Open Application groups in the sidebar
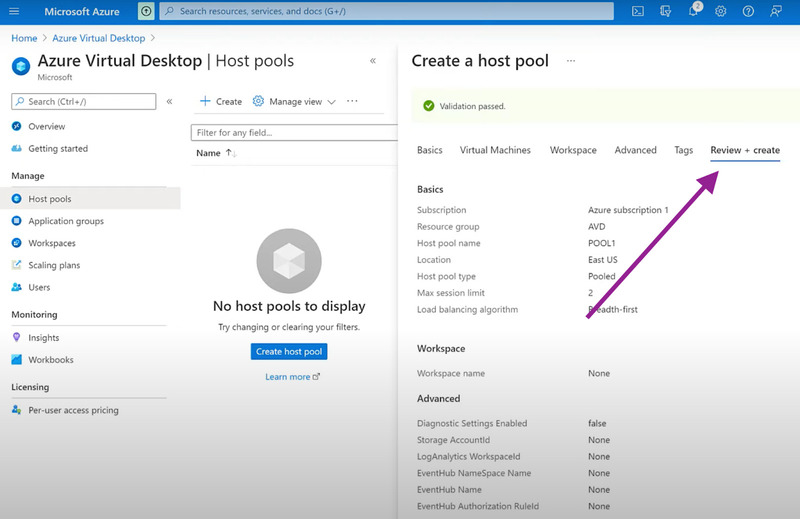This screenshot has height=519, width=800. tap(66, 221)
